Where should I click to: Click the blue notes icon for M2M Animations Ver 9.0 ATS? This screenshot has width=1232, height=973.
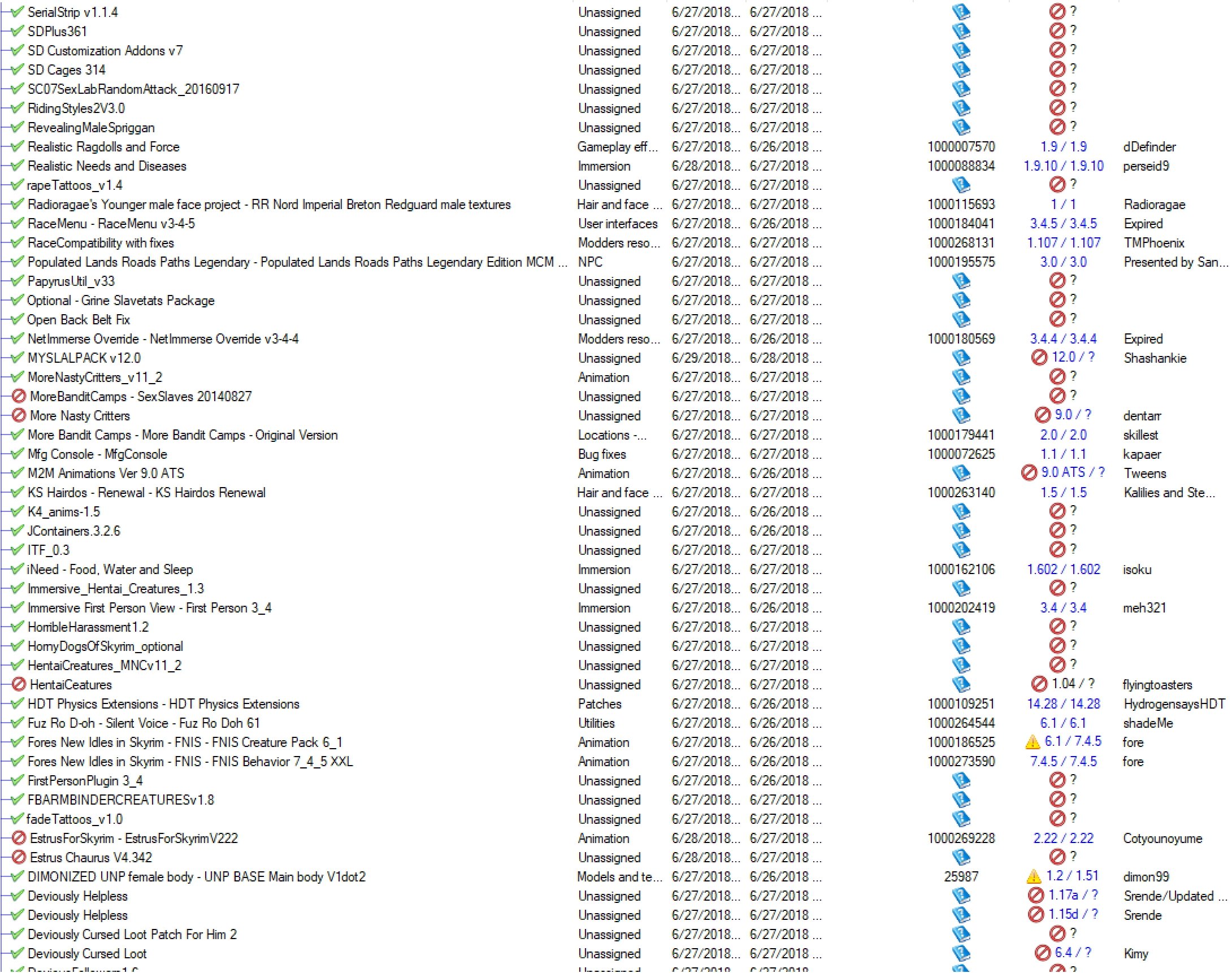point(961,473)
